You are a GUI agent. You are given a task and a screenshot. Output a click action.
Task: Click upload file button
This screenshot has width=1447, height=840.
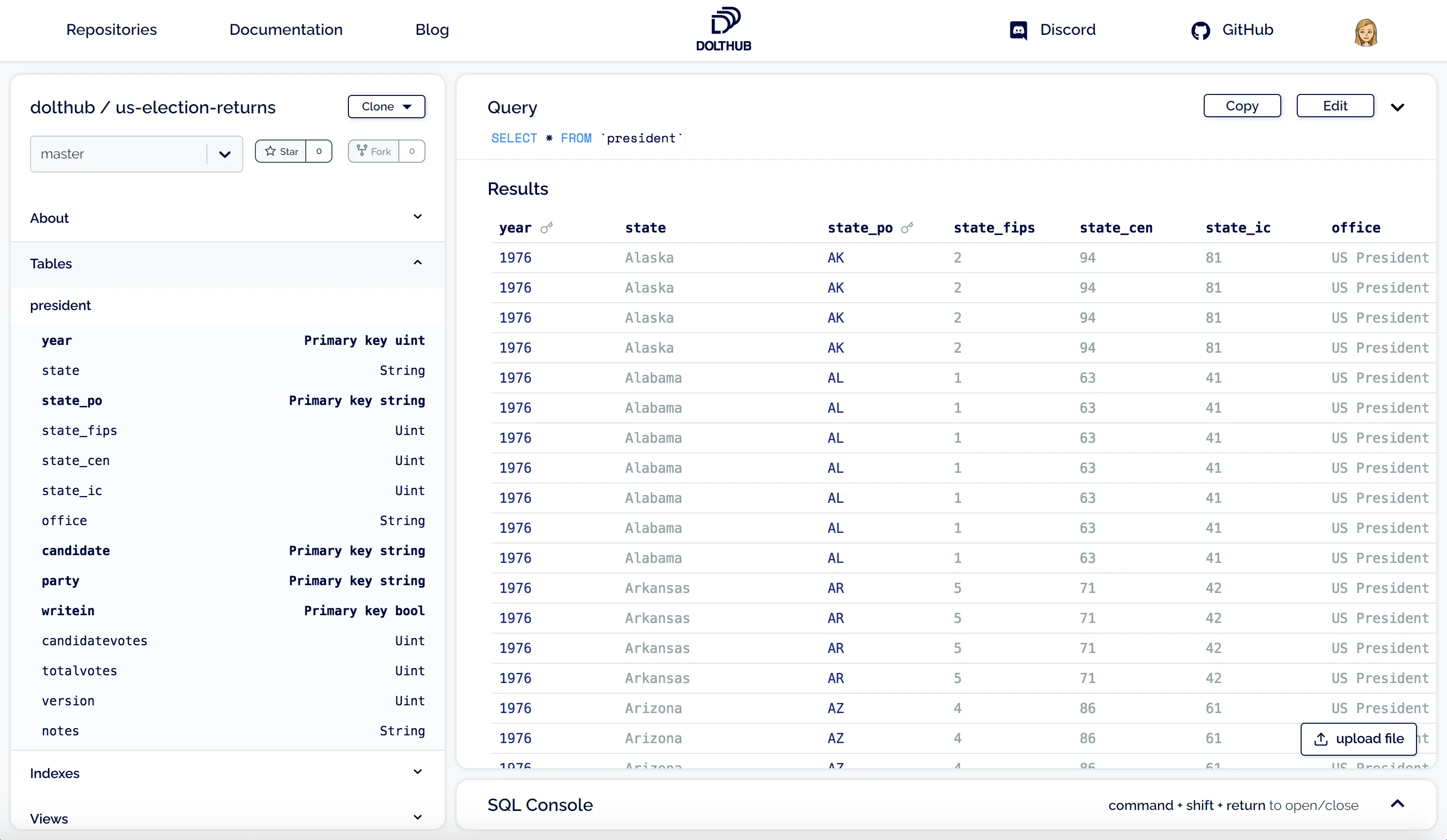[x=1358, y=739]
